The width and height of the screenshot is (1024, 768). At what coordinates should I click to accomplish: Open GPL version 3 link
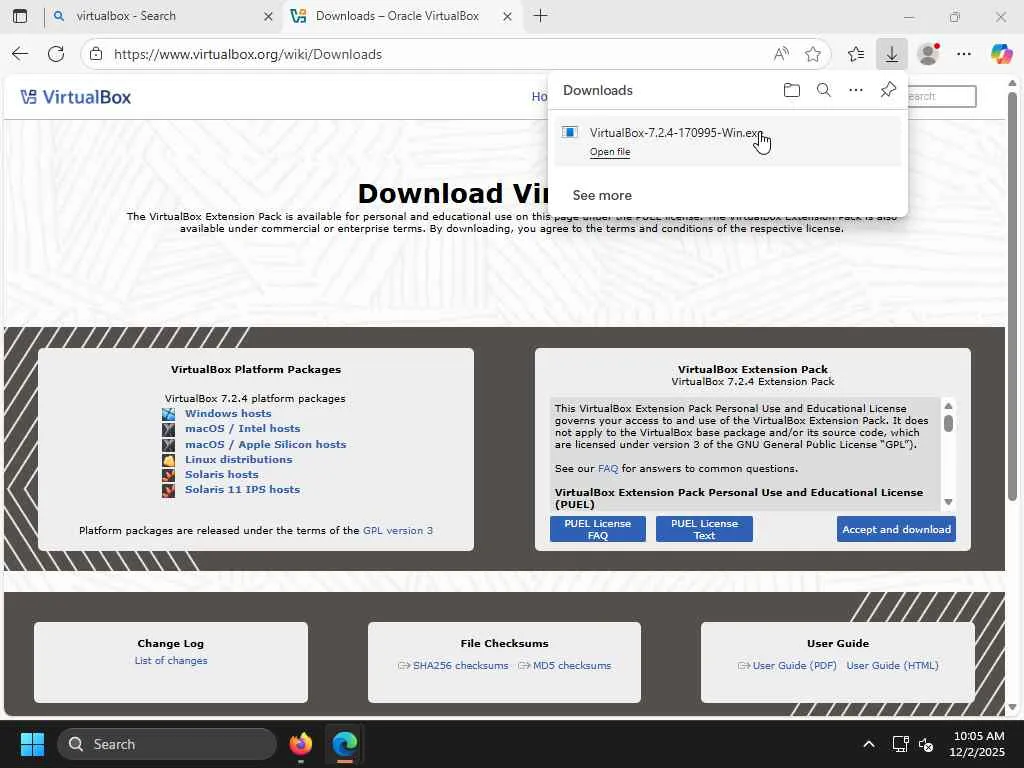pos(398,530)
